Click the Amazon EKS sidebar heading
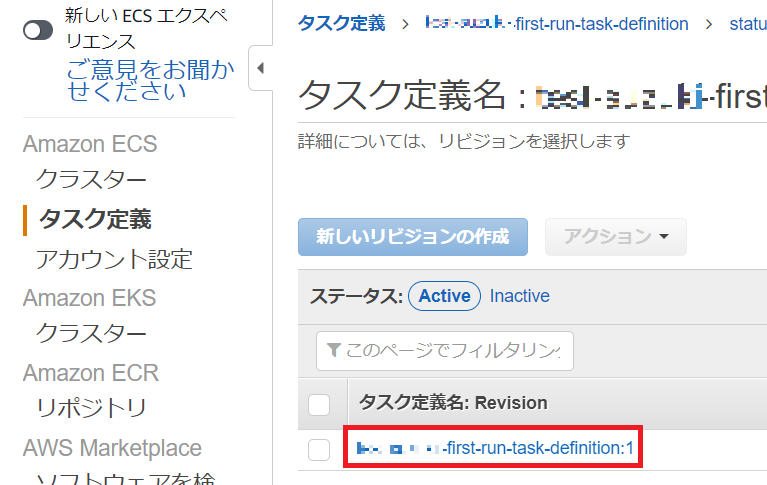767x485 pixels. (90, 298)
